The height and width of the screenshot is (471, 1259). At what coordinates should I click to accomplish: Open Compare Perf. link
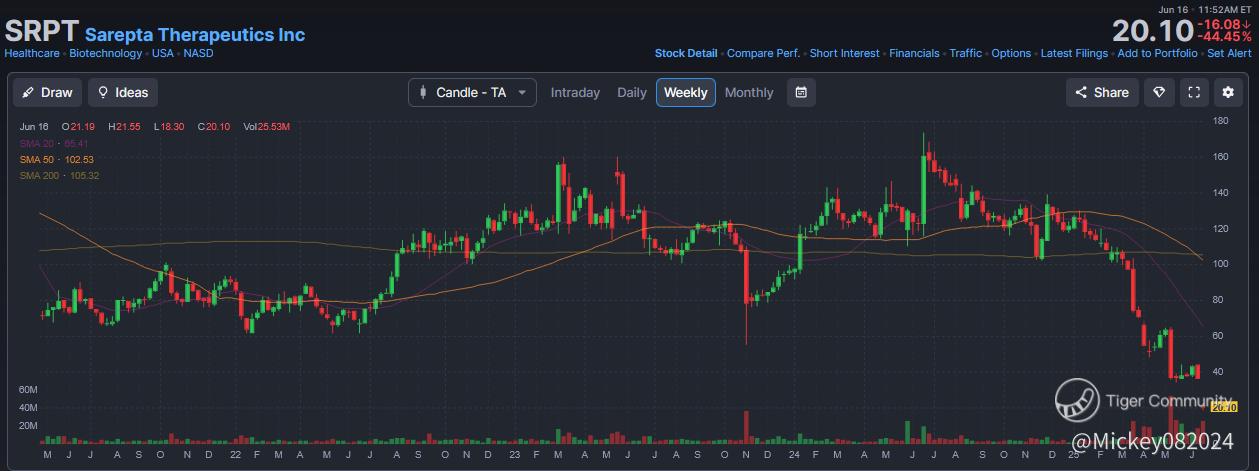click(763, 53)
